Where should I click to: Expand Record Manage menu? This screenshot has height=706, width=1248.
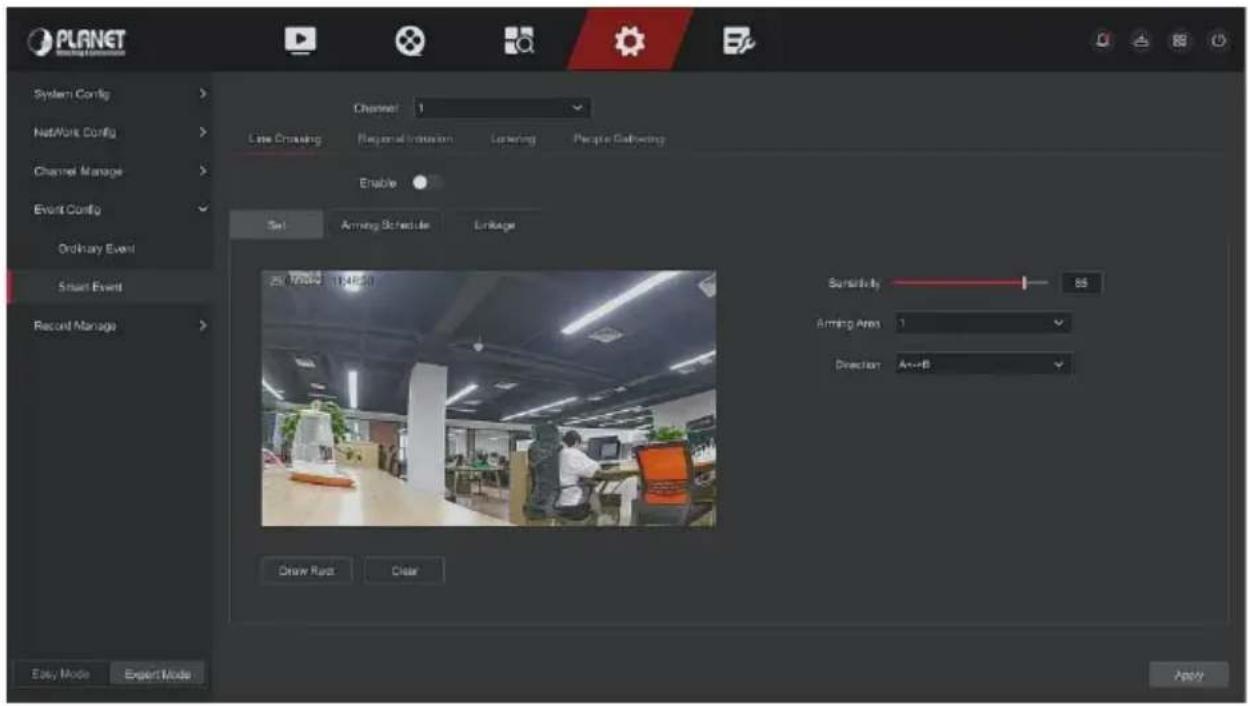pyautogui.click(x=109, y=325)
